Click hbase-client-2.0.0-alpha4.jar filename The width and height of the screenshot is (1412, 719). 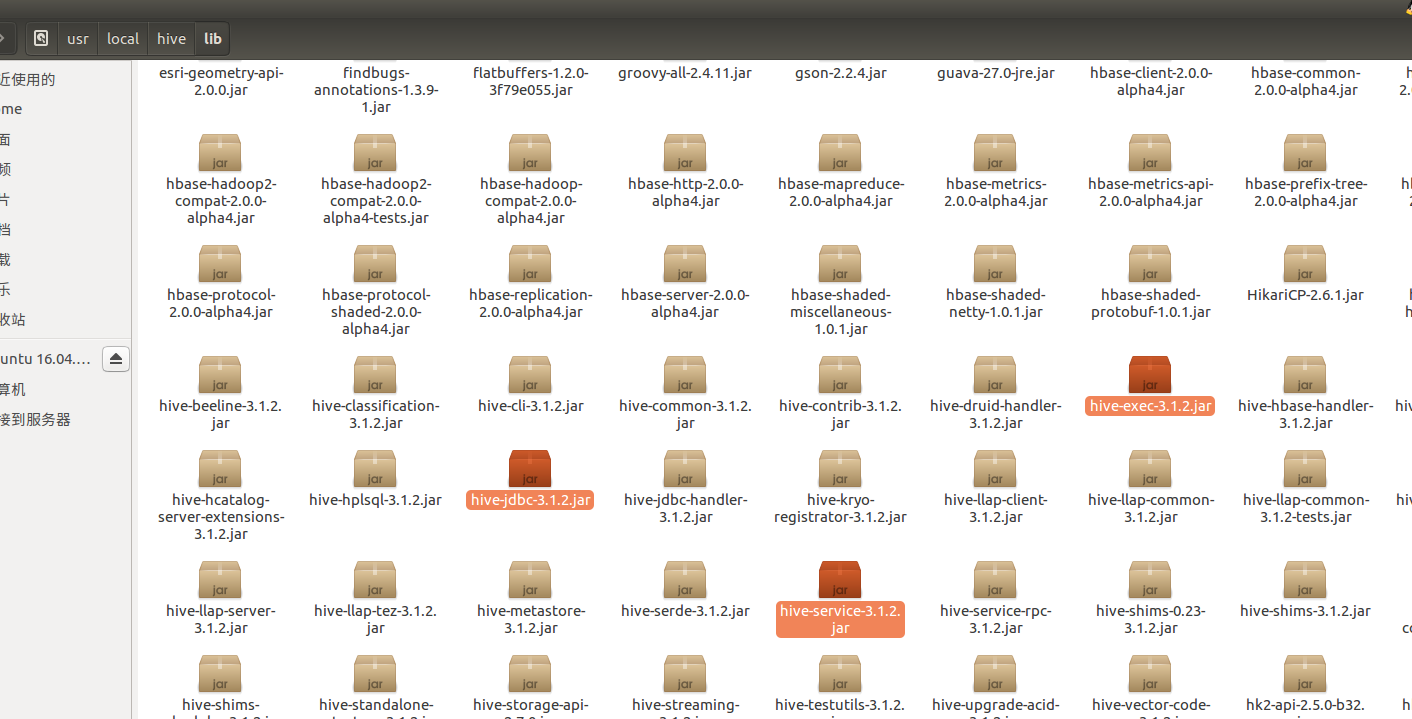click(x=1151, y=81)
